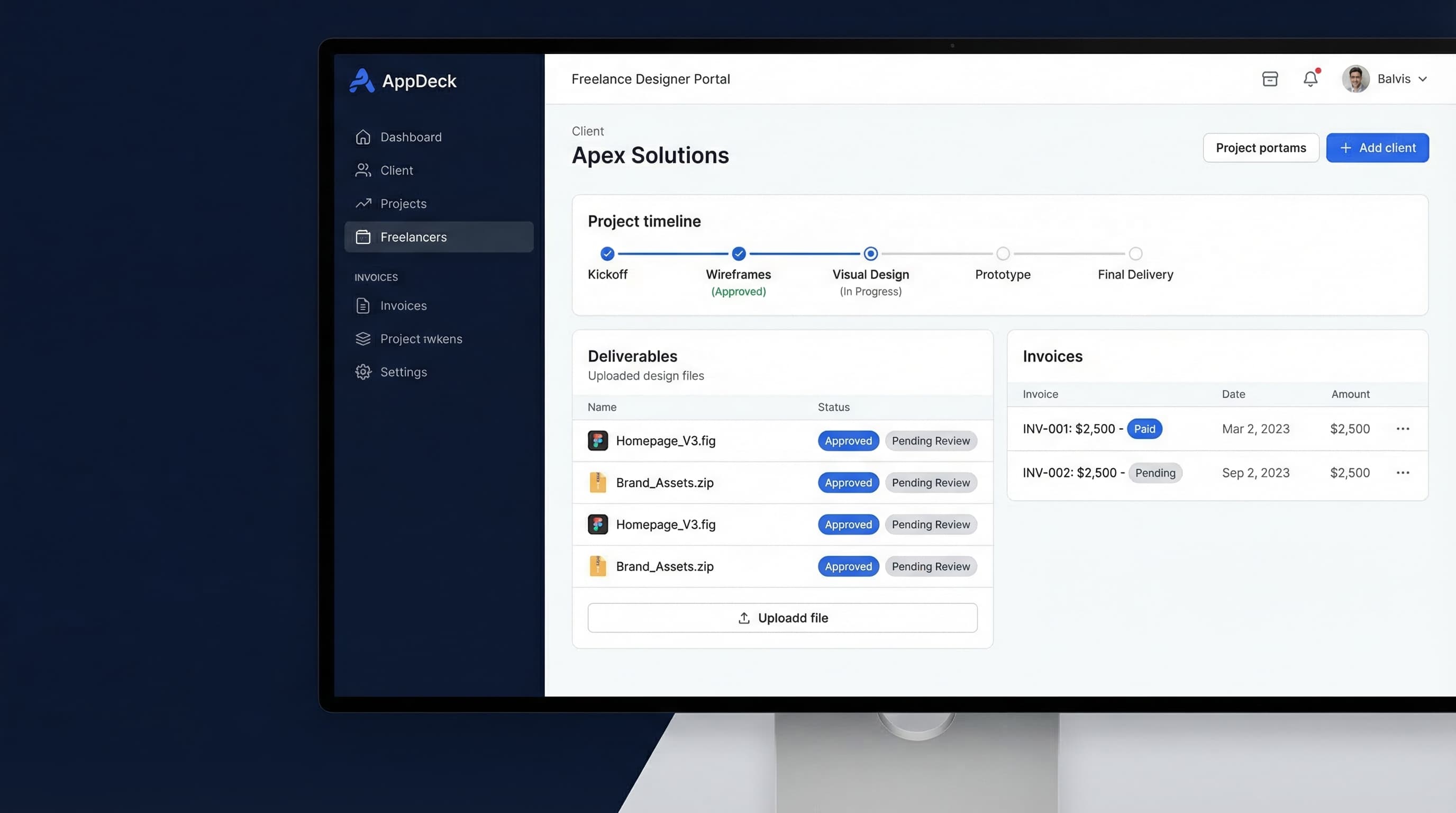The width and height of the screenshot is (1456, 813).
Task: Click the plus icon in Add client
Action: pyautogui.click(x=1346, y=148)
